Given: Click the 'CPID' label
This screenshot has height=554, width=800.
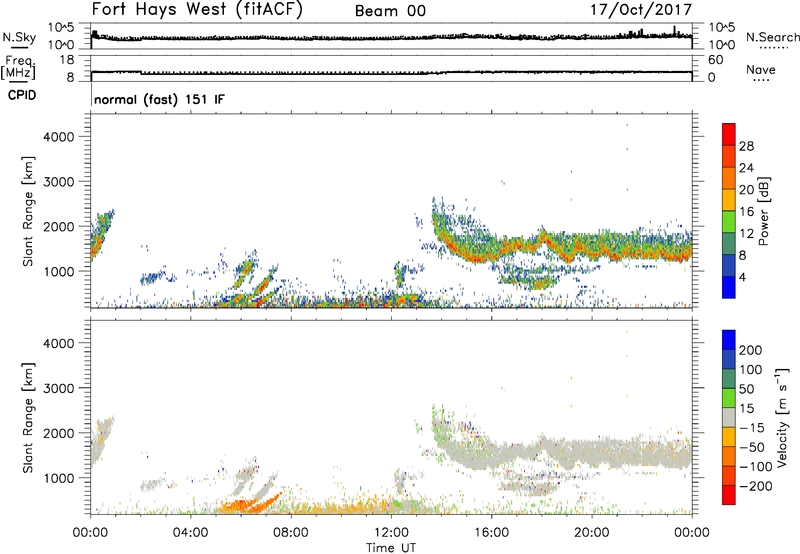Looking at the screenshot, I should (22, 95).
